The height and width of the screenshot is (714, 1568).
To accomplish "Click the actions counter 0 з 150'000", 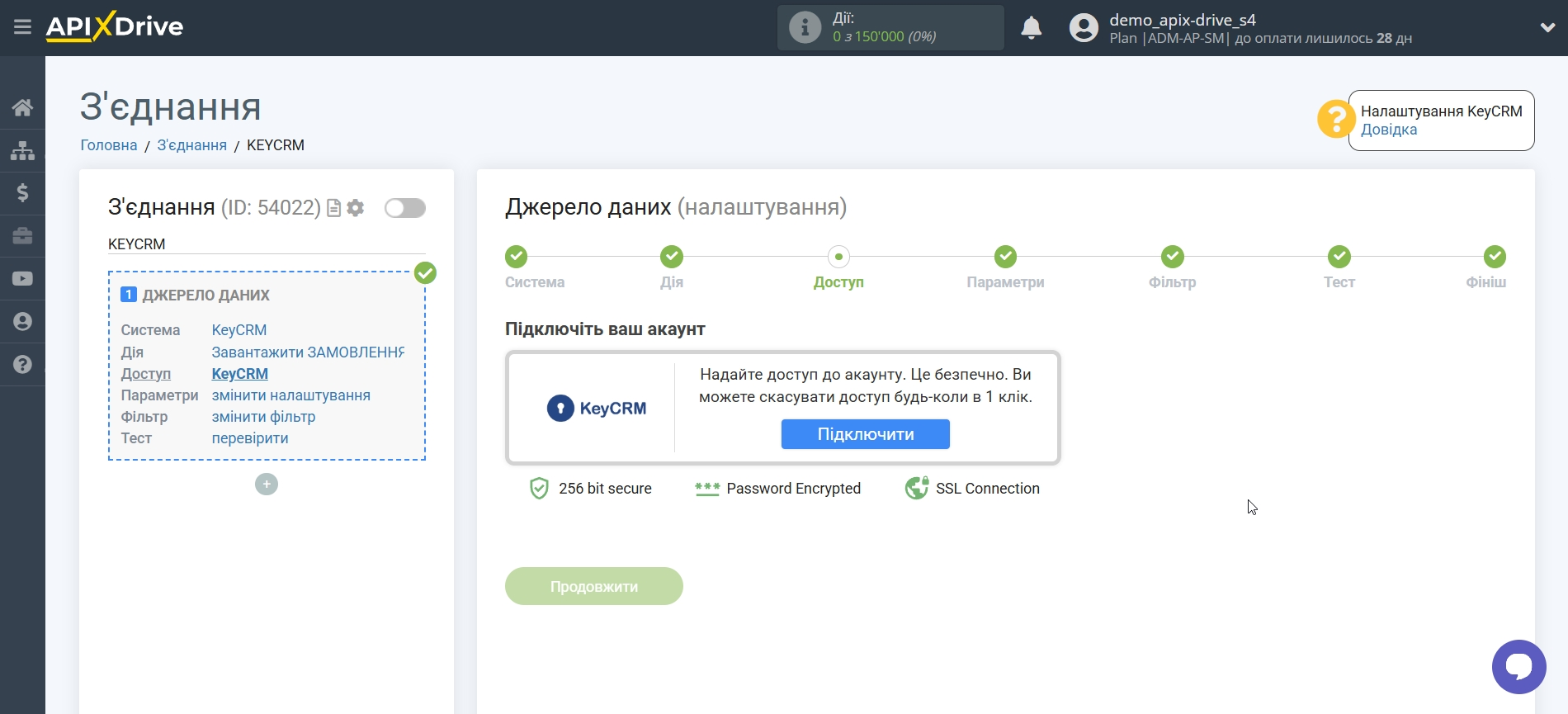I will pyautogui.click(x=884, y=36).
